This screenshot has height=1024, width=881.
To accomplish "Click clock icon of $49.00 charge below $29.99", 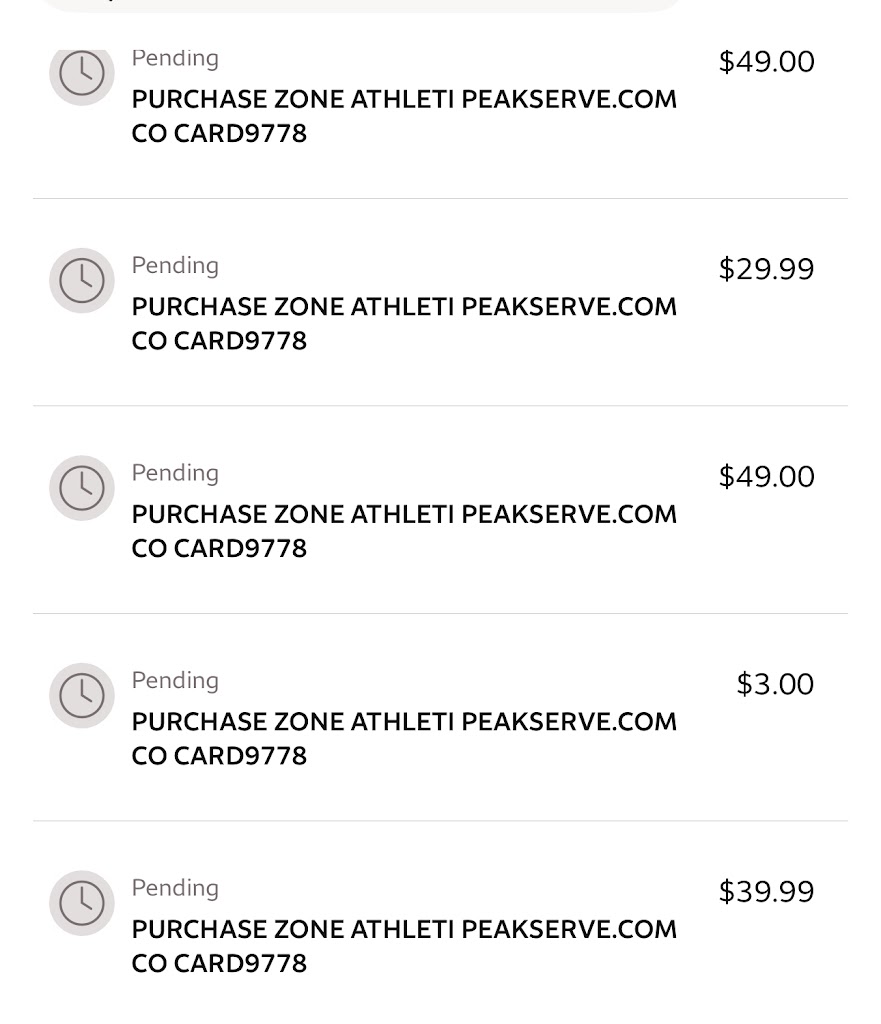I will point(82,488).
